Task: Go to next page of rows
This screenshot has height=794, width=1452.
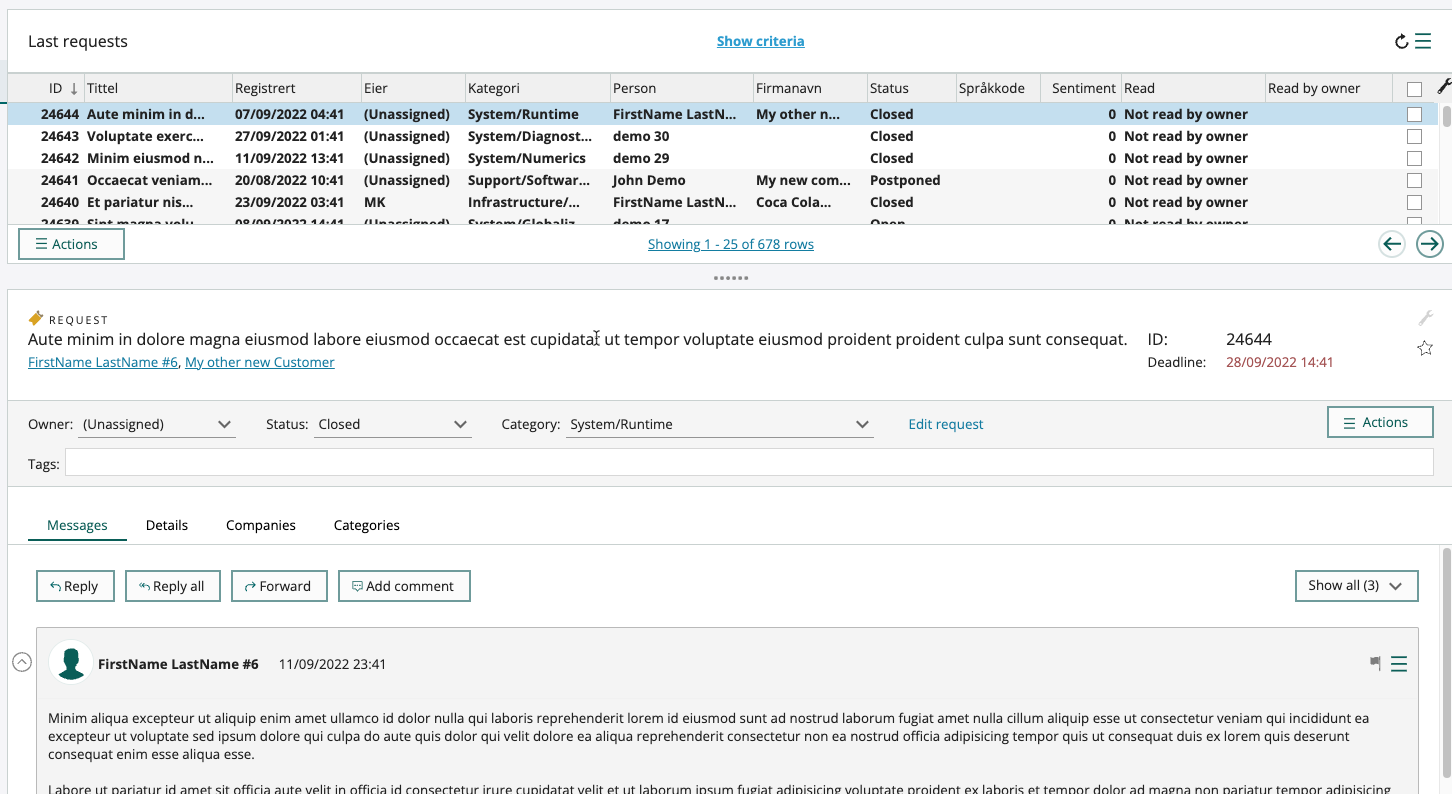Action: click(1430, 244)
